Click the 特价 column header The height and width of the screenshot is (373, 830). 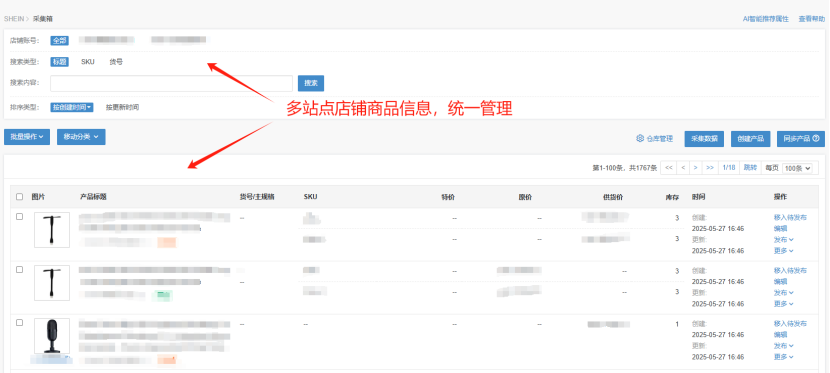click(x=448, y=197)
